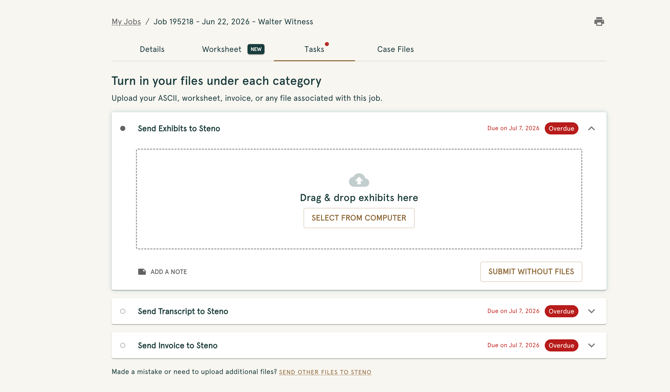Click Overdue badge on Send Exhibits row
This screenshot has width=670, height=392.
(x=561, y=128)
